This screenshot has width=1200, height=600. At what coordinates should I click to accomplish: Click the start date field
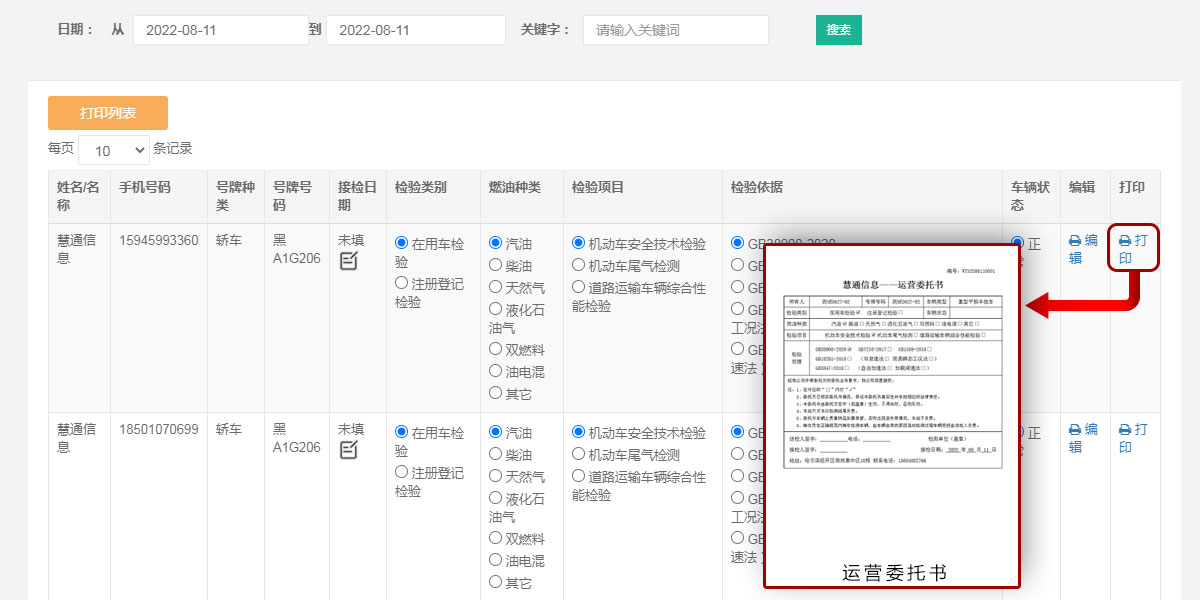[x=220, y=30]
